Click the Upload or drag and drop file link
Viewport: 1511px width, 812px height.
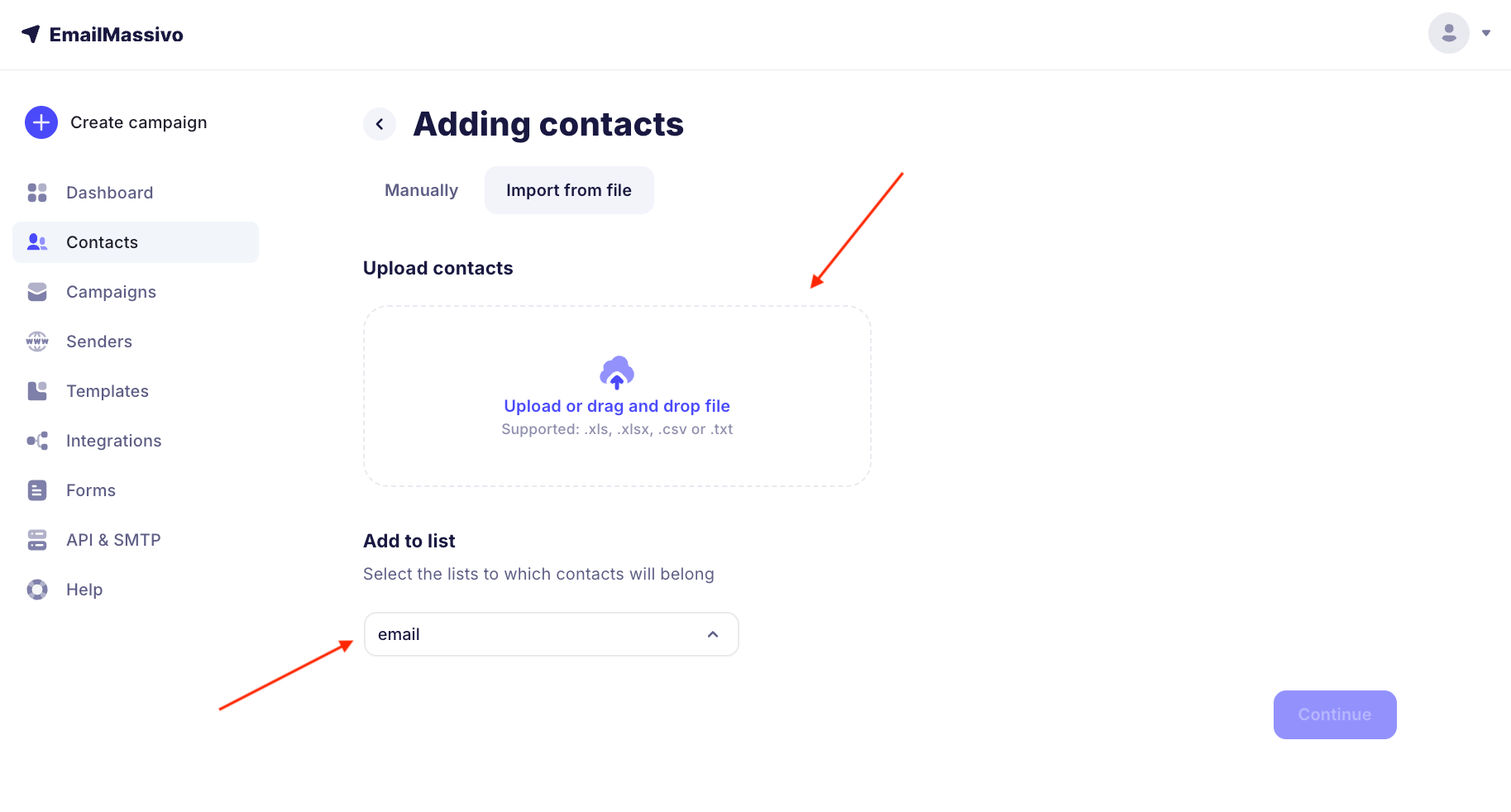tap(617, 406)
